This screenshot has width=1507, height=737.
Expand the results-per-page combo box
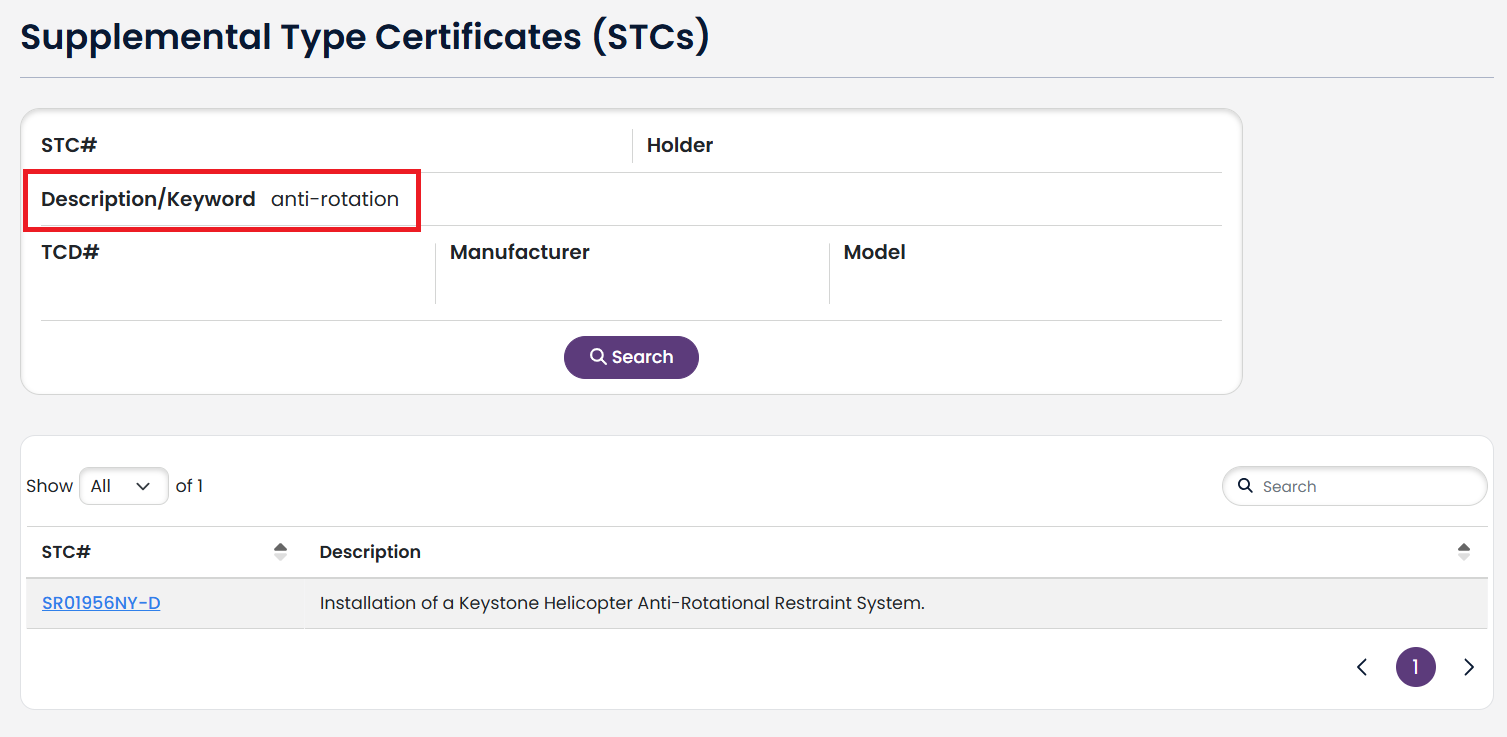(123, 486)
